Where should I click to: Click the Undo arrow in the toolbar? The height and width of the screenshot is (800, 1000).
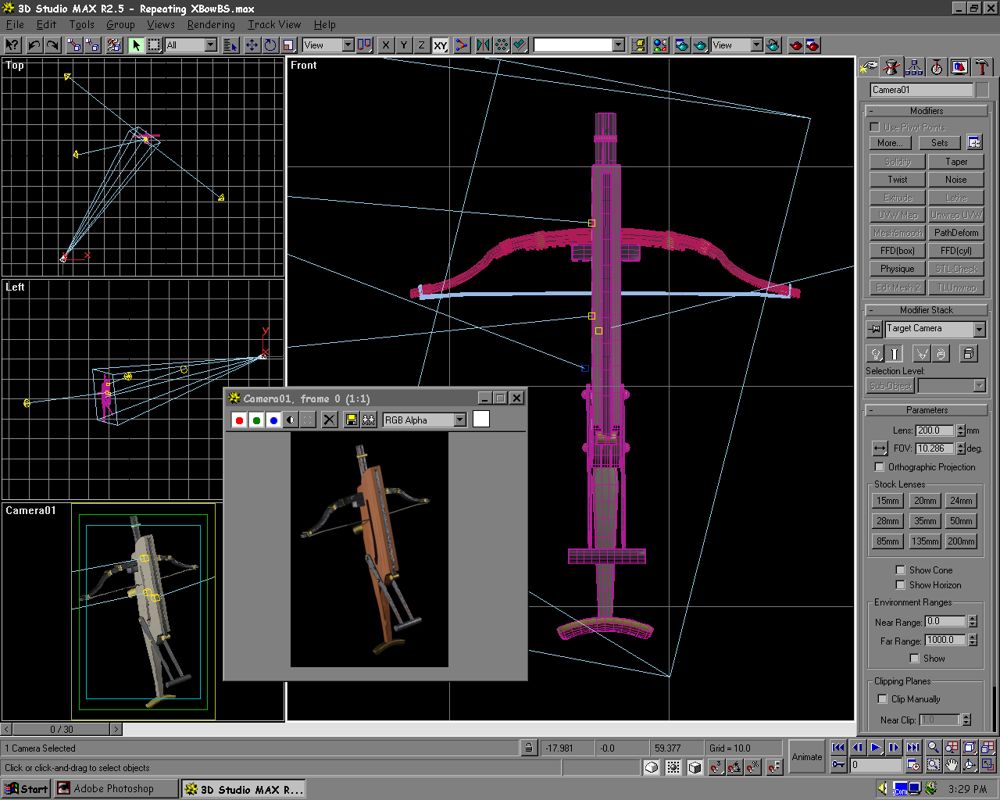pos(34,45)
